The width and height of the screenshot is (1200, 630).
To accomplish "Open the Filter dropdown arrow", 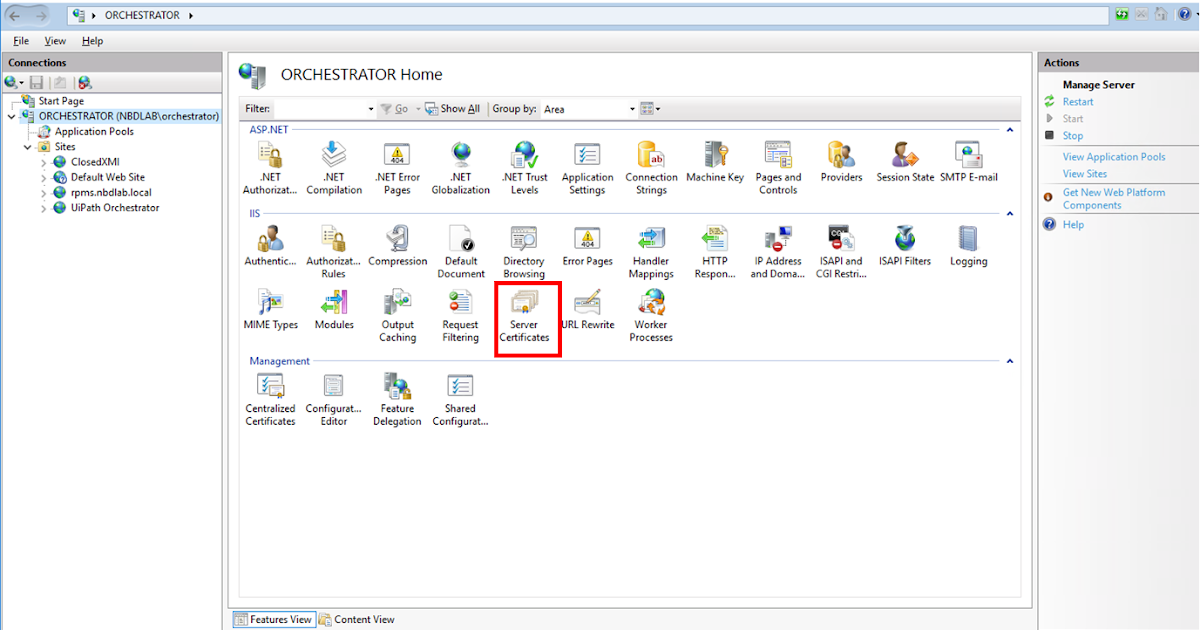I will click(x=371, y=109).
